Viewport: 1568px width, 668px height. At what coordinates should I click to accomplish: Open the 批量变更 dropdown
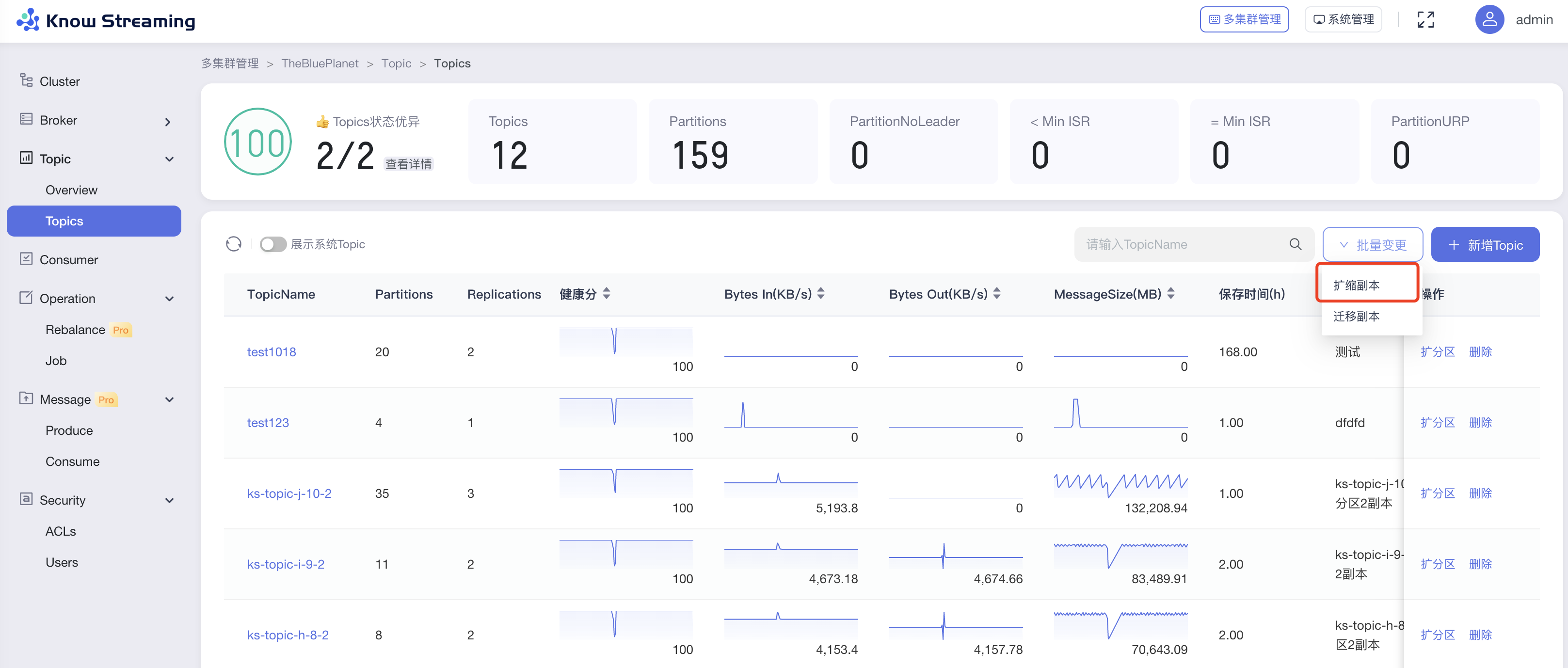pos(1372,245)
